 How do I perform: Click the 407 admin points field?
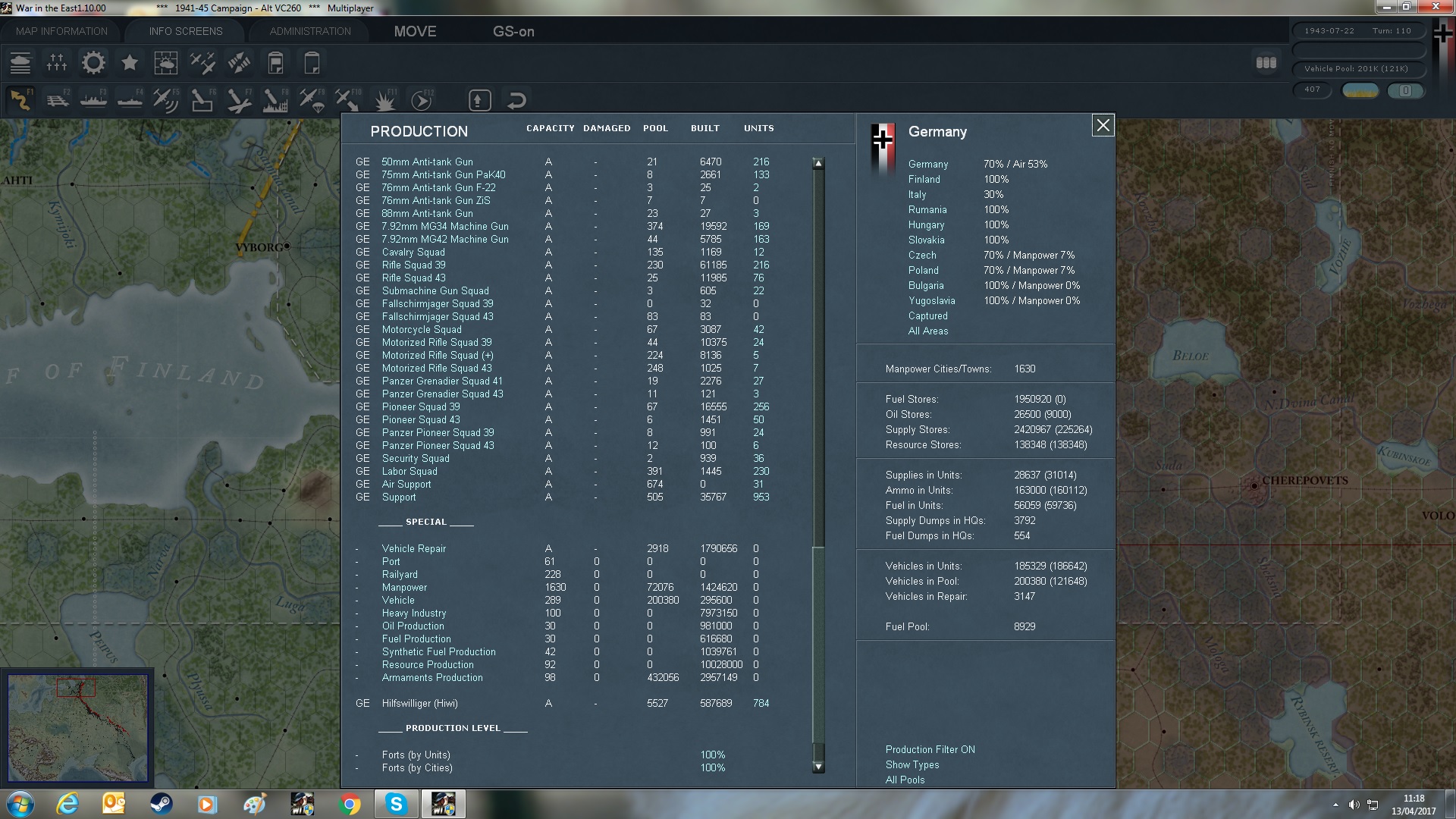click(x=1313, y=89)
